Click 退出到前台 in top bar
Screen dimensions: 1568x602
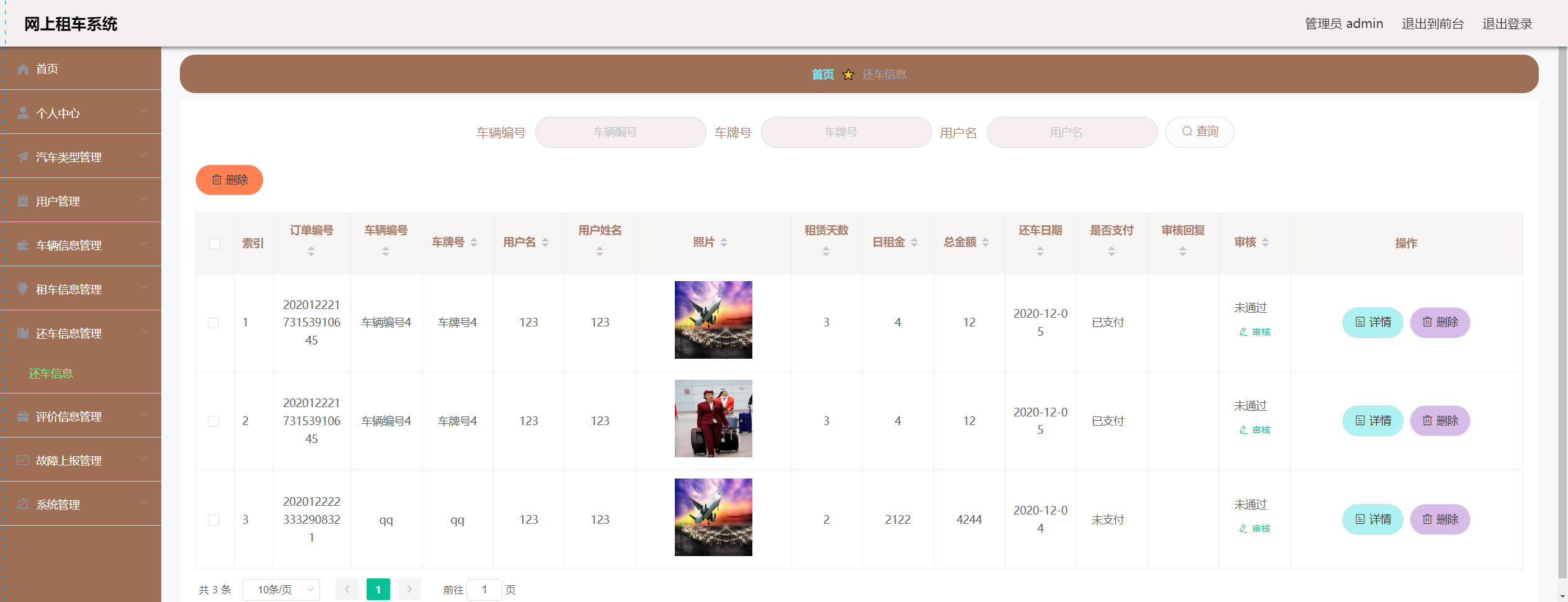pos(1433,24)
